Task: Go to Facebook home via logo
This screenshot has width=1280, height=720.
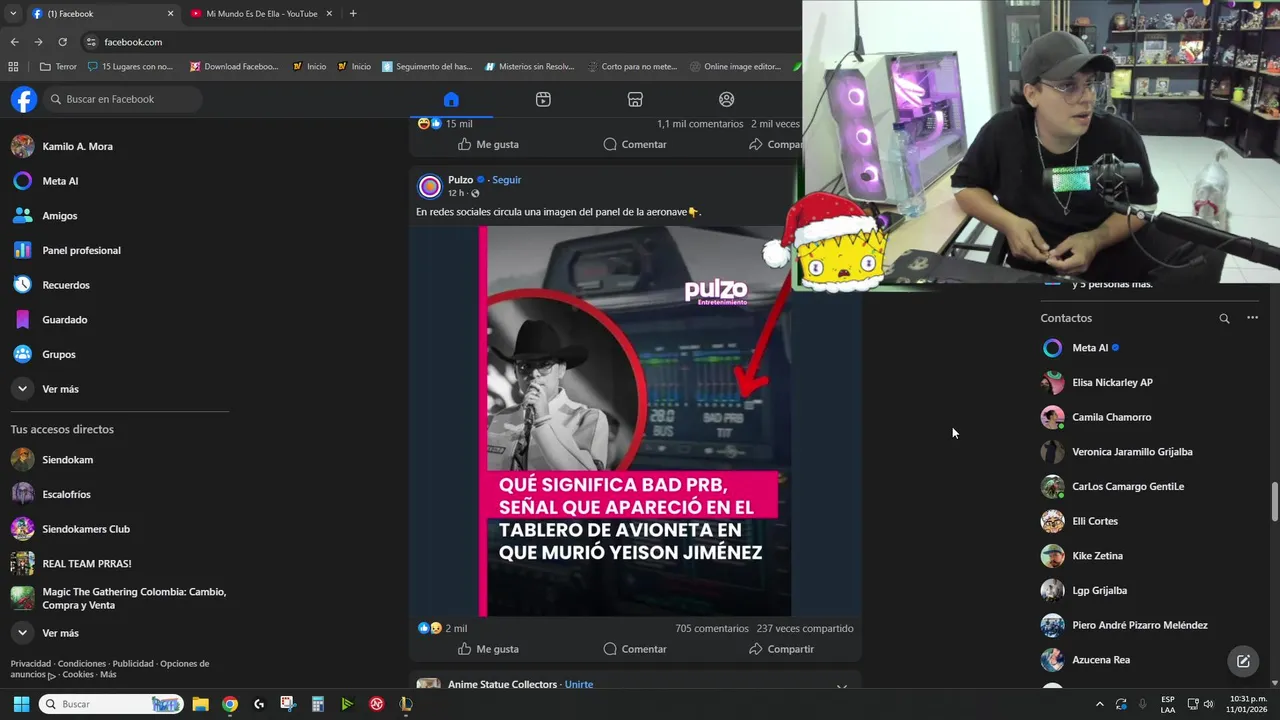Action: point(24,99)
